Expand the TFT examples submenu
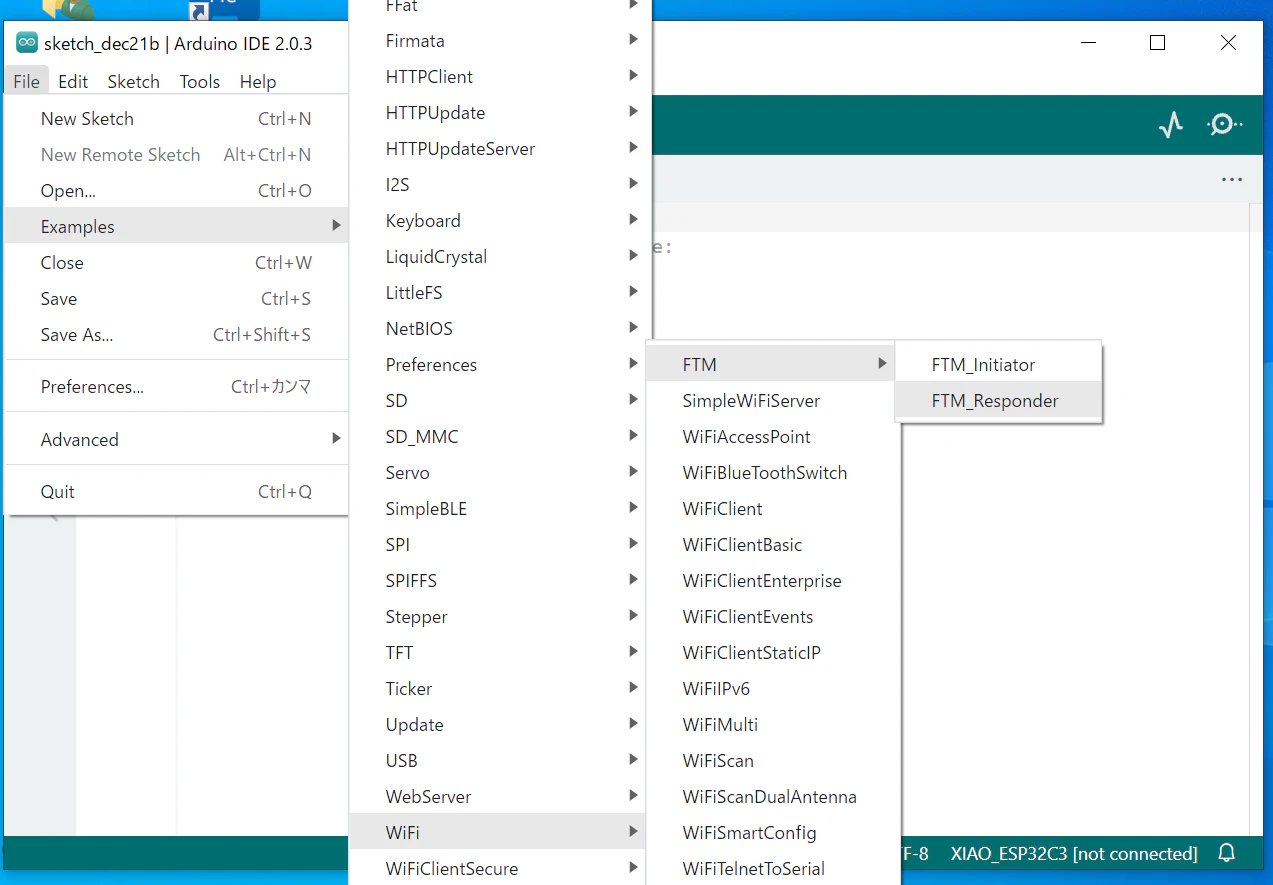The image size is (1273, 885). point(500,653)
